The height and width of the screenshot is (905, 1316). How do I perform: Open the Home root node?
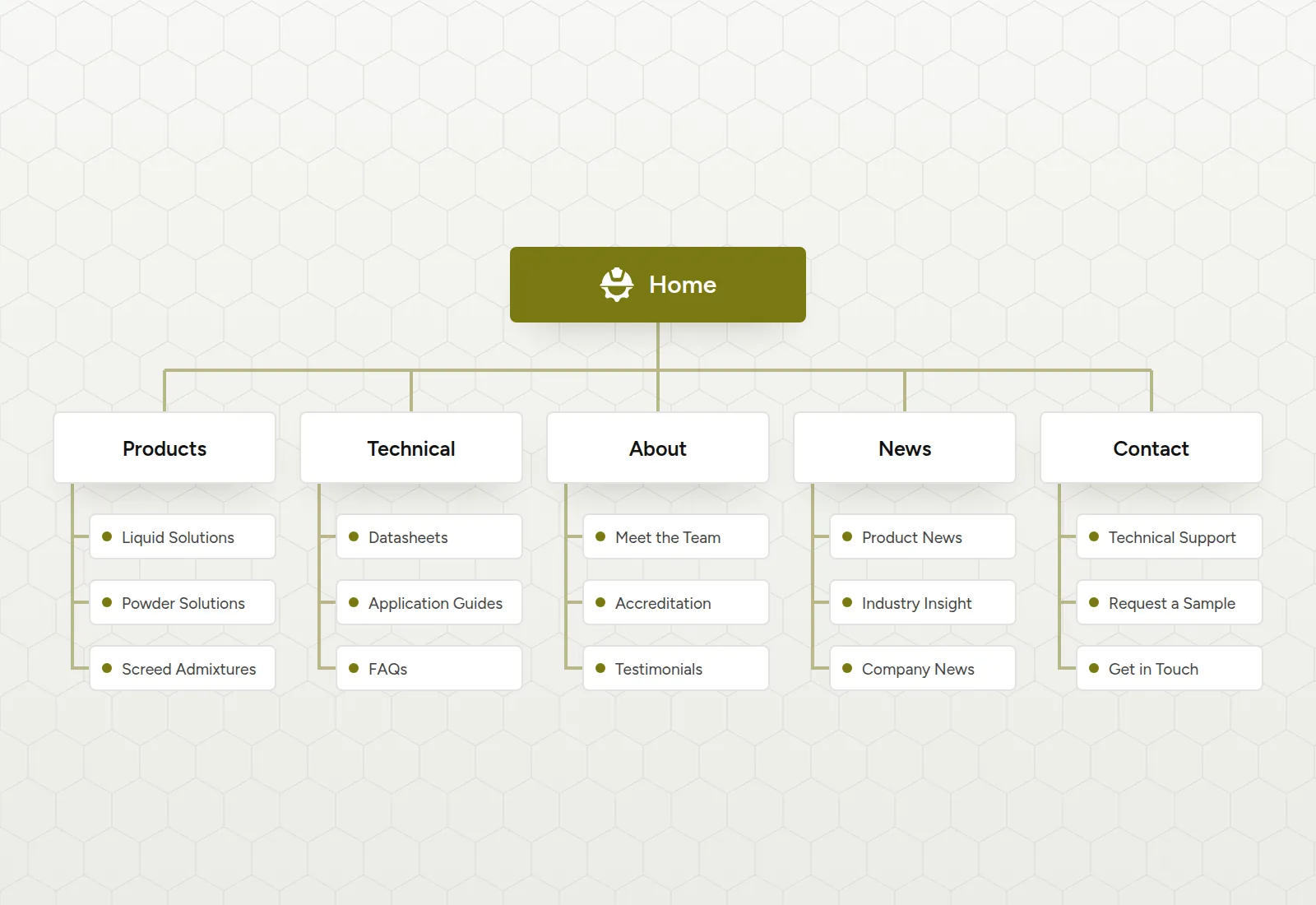click(658, 285)
